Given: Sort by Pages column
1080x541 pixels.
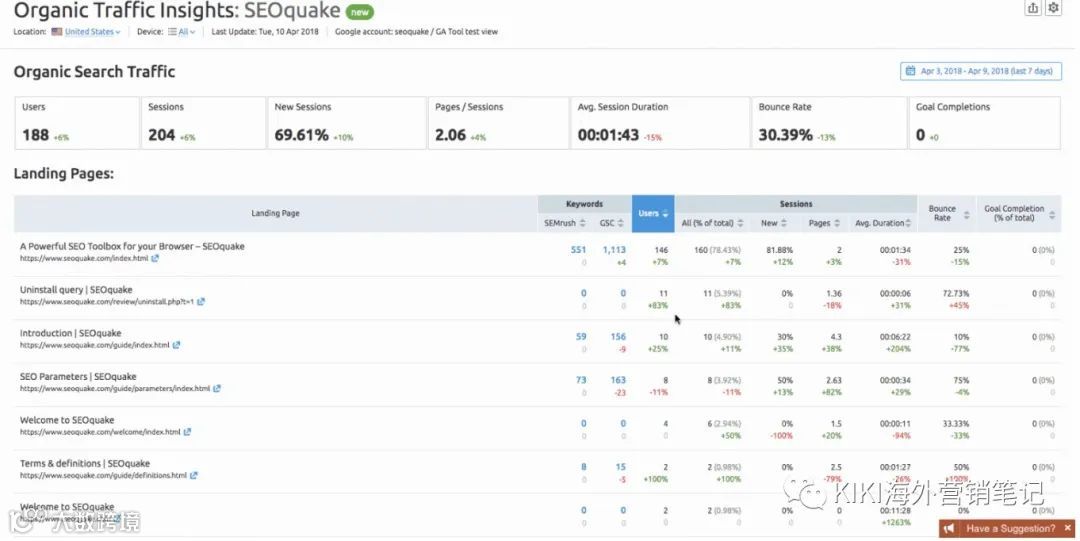Looking at the screenshot, I should pyautogui.click(x=824, y=223).
